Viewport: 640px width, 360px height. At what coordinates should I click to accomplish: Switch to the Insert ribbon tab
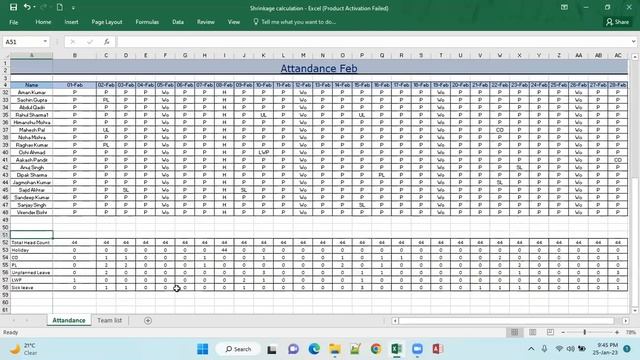click(71, 22)
